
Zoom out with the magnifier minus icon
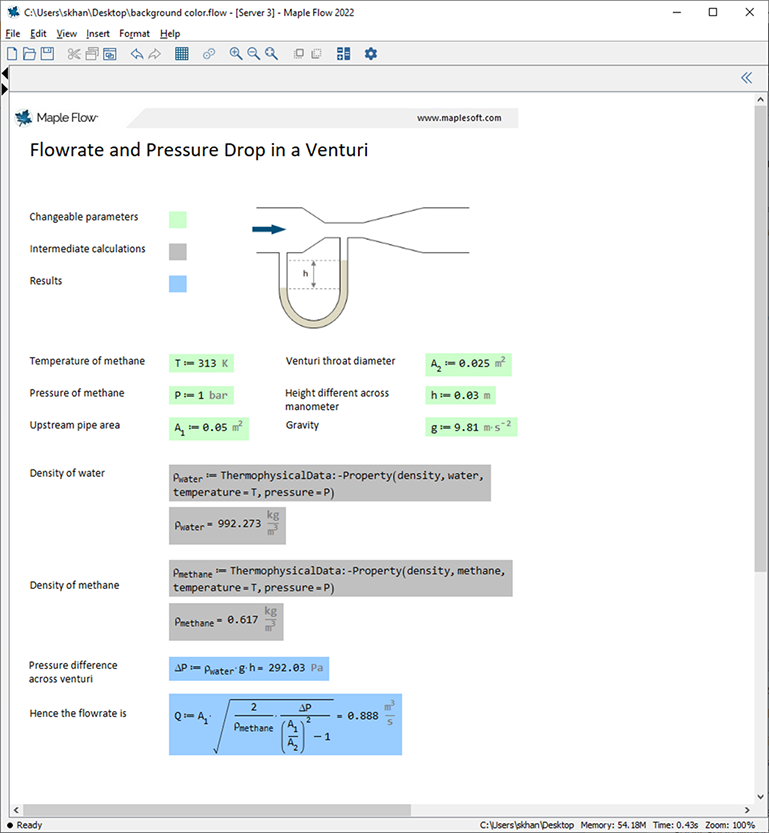[254, 54]
